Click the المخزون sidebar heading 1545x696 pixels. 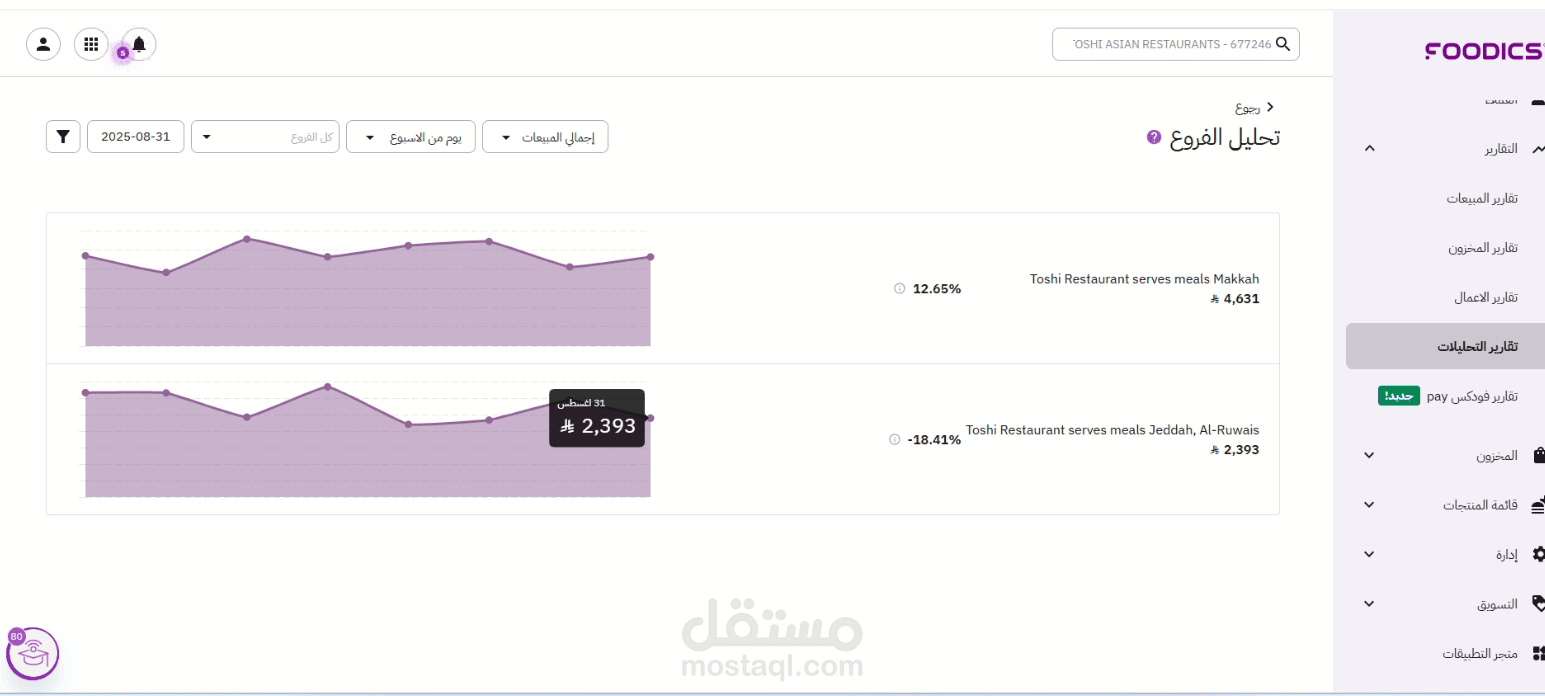[x=1497, y=456]
